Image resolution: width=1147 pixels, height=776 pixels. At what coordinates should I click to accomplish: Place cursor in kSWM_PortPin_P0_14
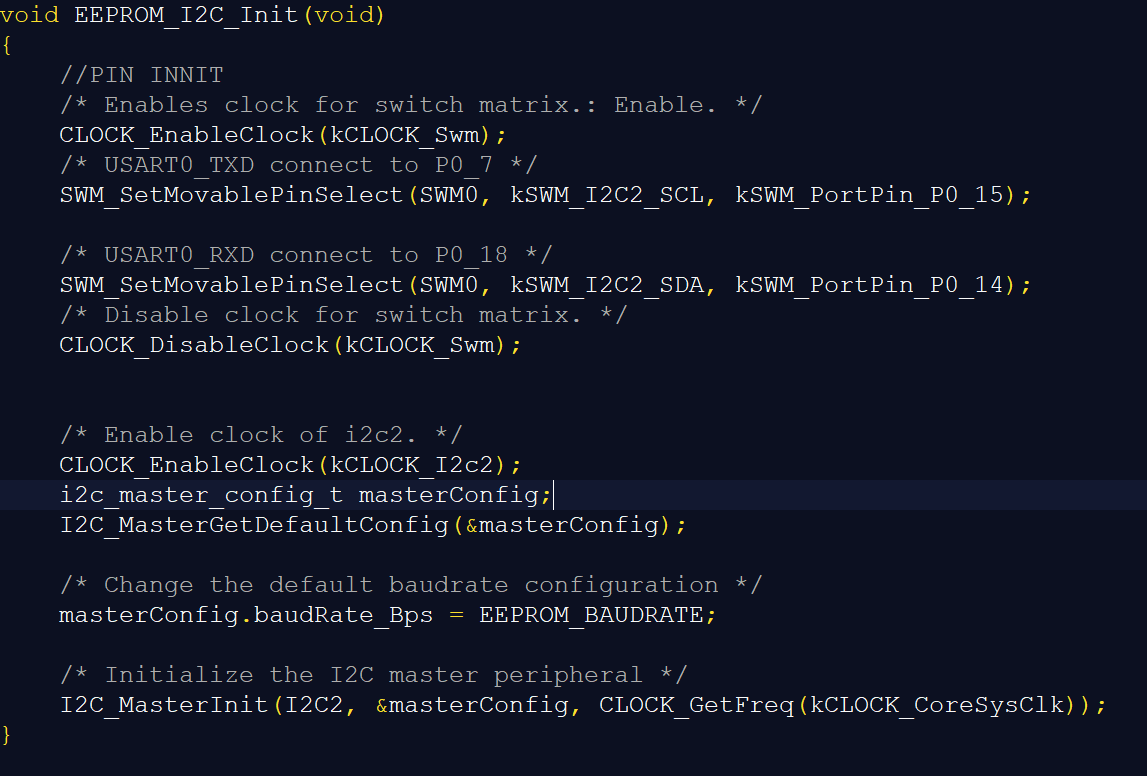[869, 285]
